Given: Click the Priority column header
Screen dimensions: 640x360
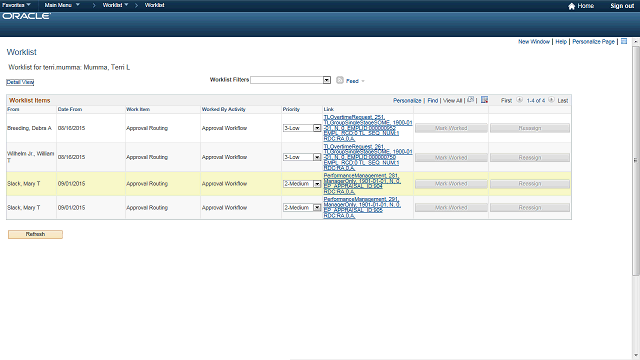Looking at the screenshot, I should [x=291, y=109].
